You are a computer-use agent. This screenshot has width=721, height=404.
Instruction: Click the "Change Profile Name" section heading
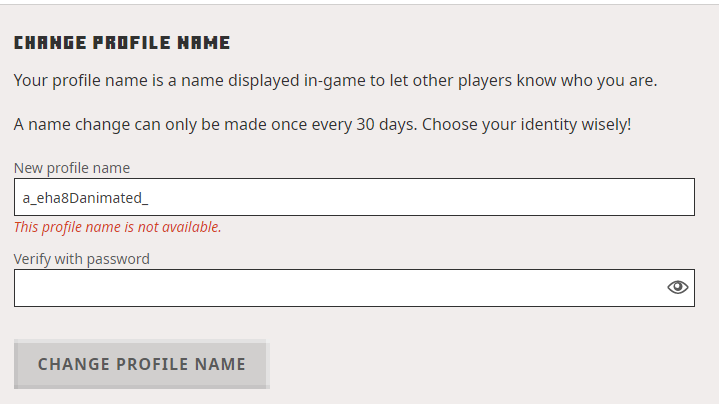(x=122, y=43)
